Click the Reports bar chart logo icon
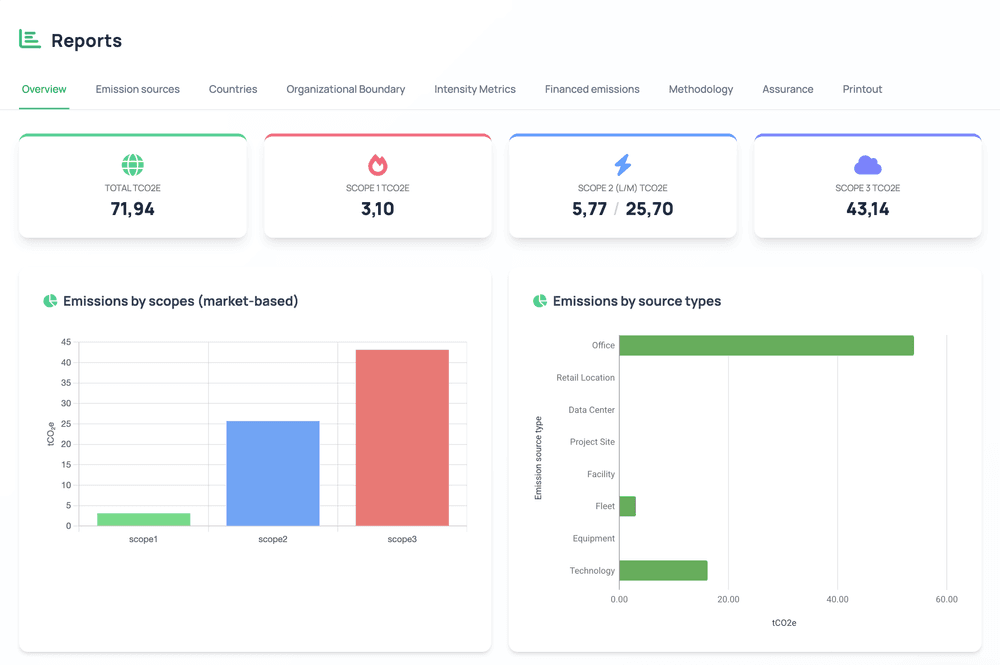The width and height of the screenshot is (1000, 665). [30, 39]
